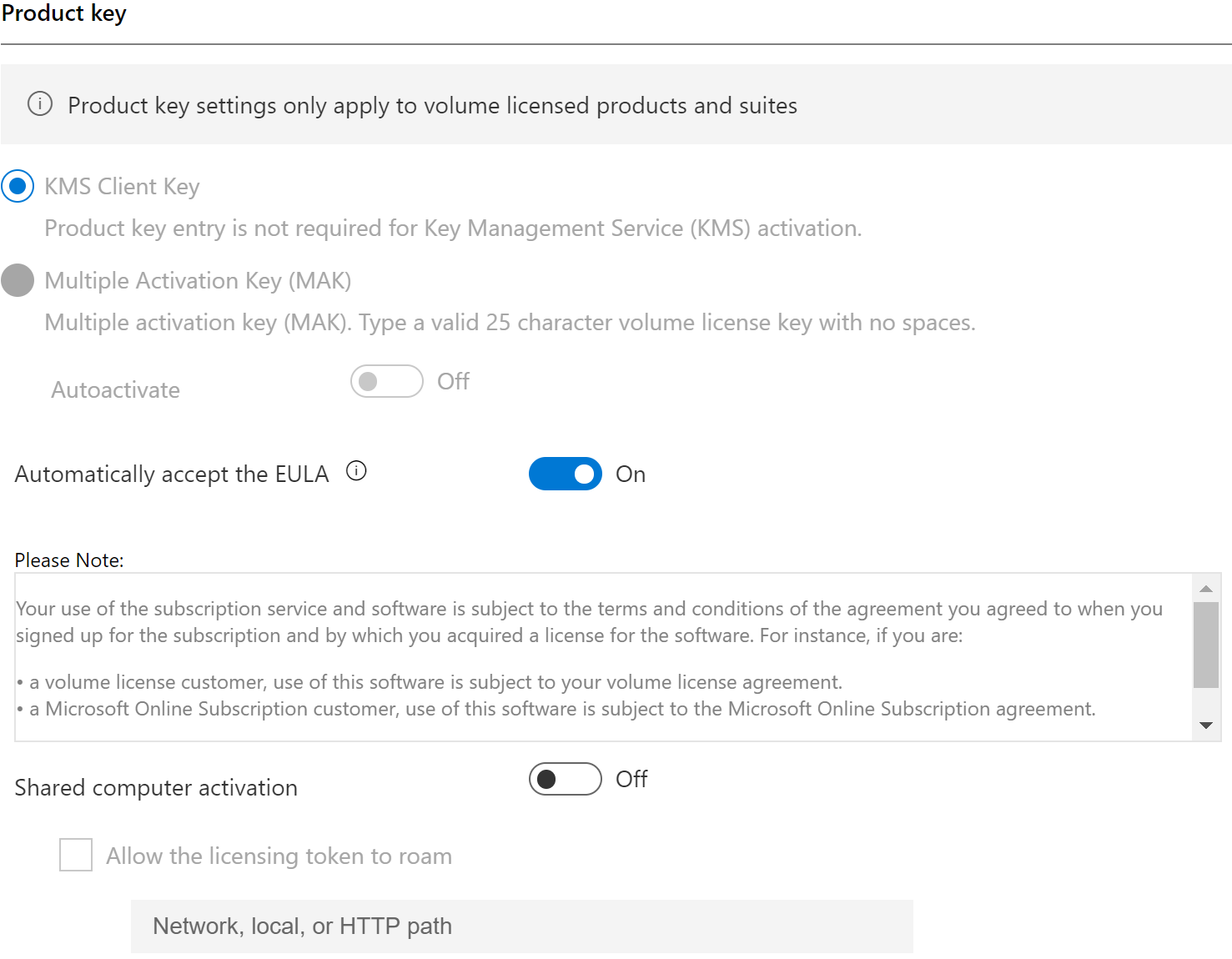Select the Multiple Activation Key (MAK) option
This screenshot has height=959, width=1232.
point(18,280)
